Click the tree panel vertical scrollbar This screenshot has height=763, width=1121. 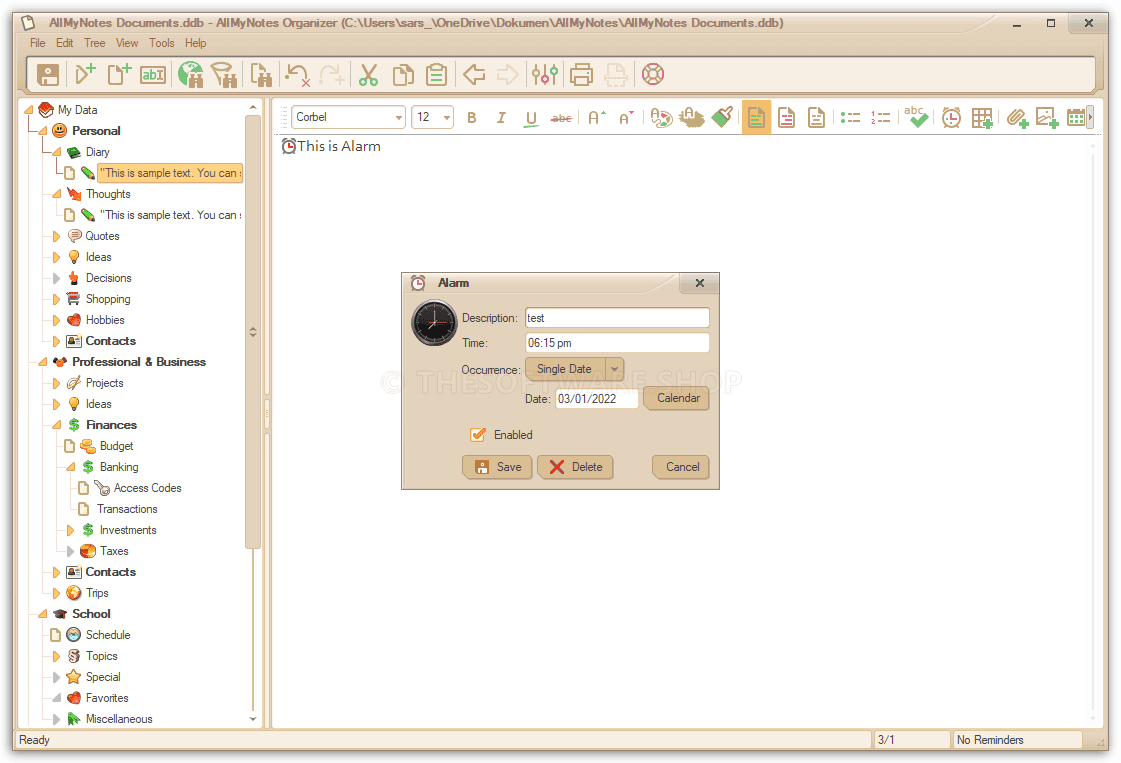tap(252, 331)
